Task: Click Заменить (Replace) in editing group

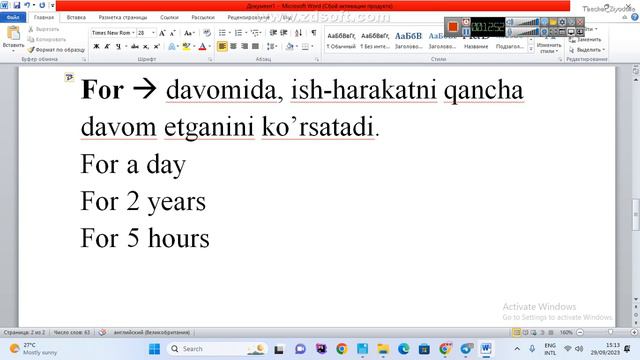Action: click(585, 40)
